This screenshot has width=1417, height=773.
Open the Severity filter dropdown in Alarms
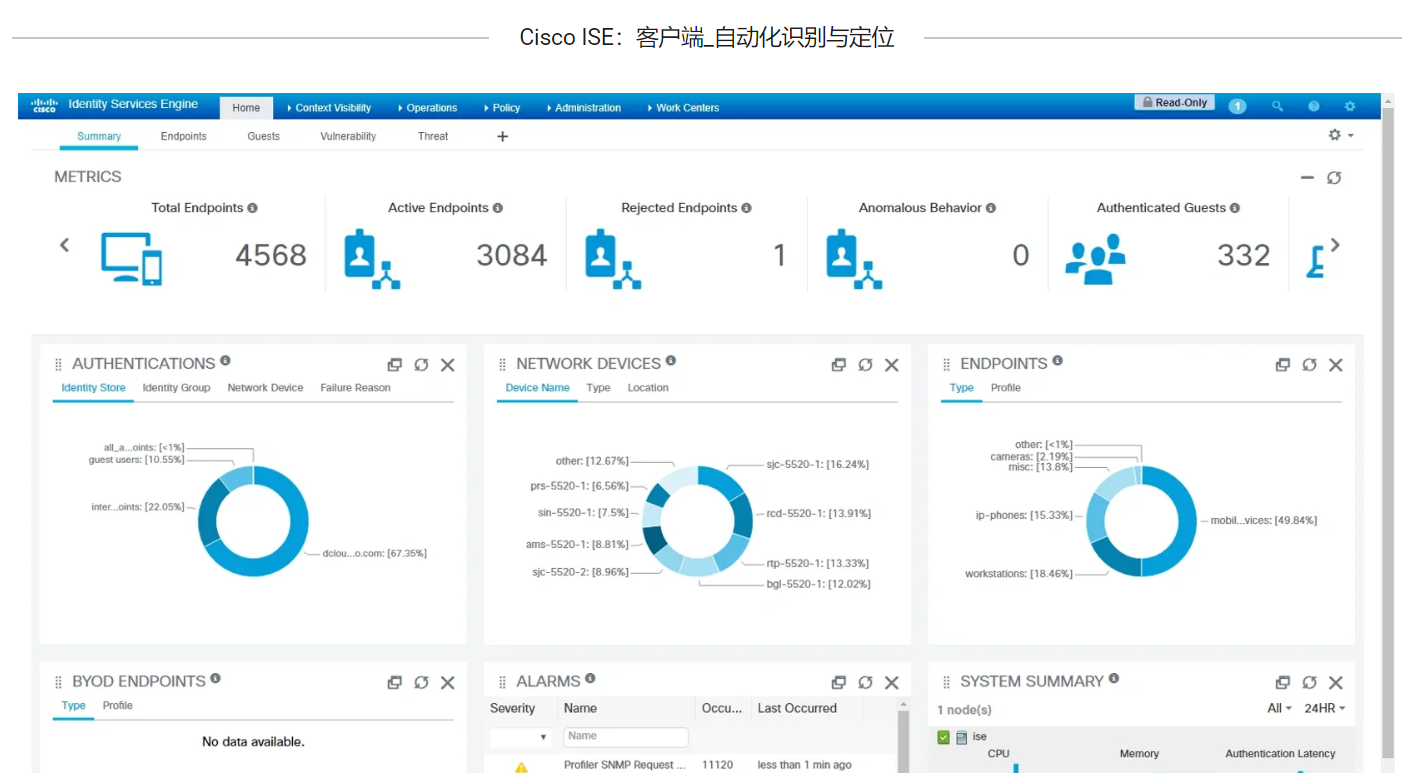coord(520,737)
